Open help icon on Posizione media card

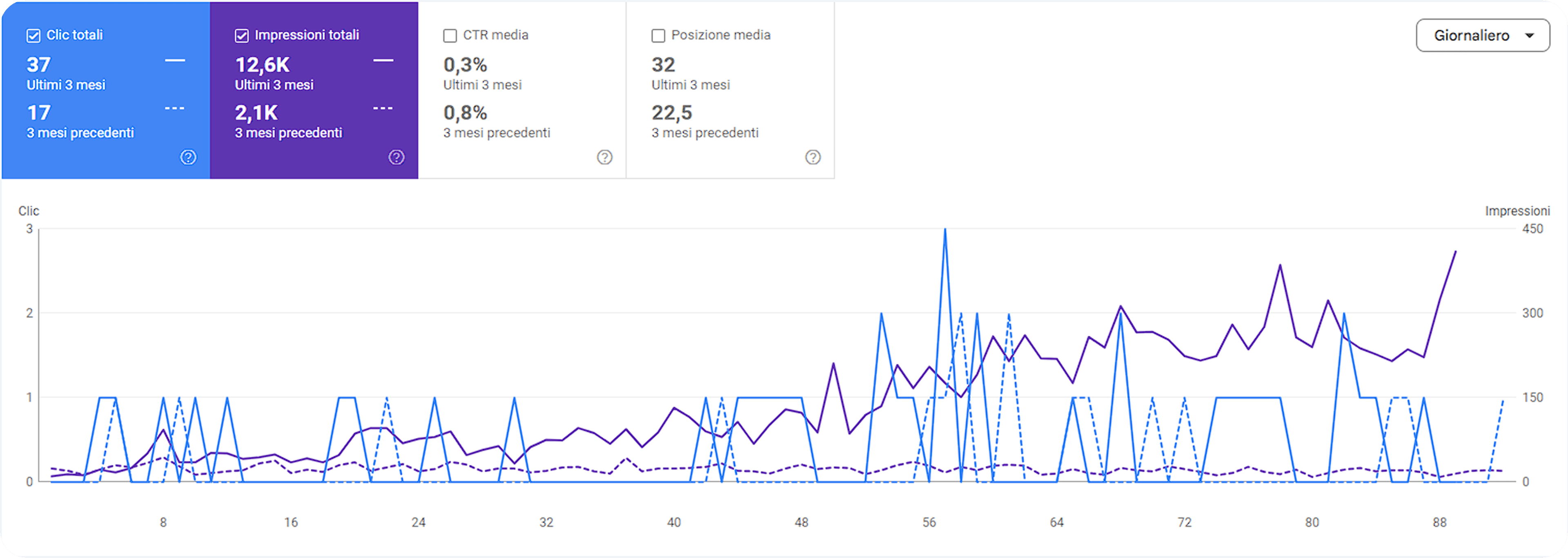point(813,157)
